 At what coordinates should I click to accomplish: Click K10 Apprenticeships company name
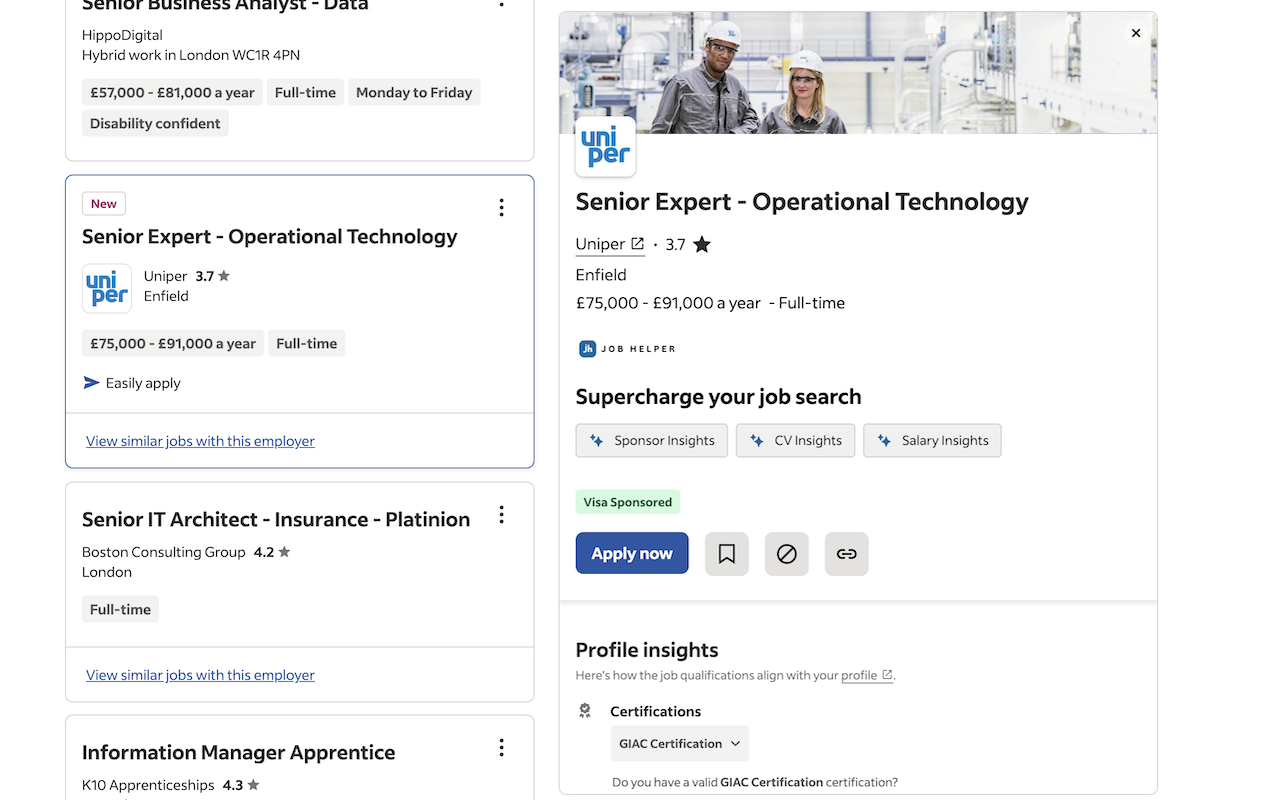(x=148, y=785)
